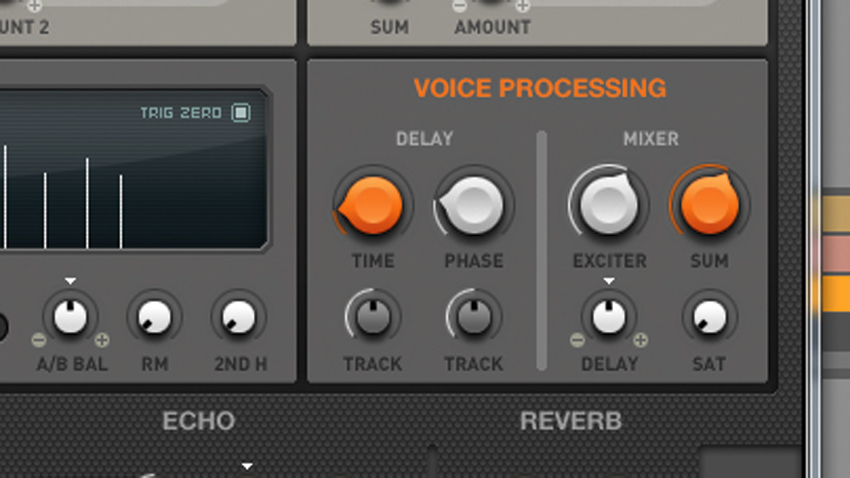Click the orange Delay TIME knob
850x478 pixels.
click(372, 205)
